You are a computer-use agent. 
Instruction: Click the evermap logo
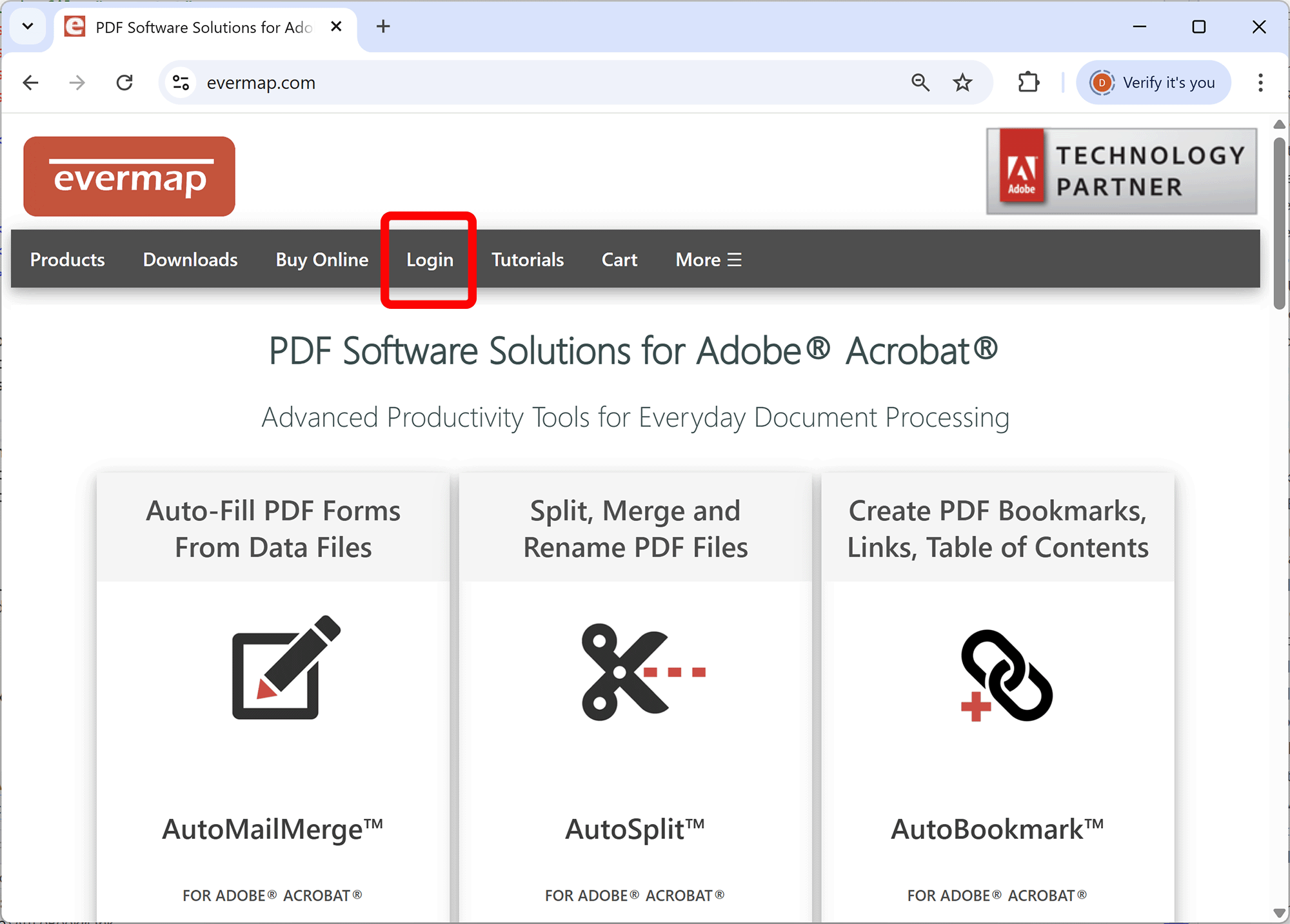(129, 176)
